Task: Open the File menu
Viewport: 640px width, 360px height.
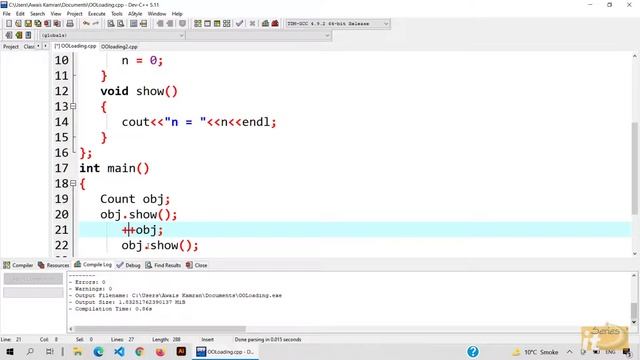Action: (7, 14)
